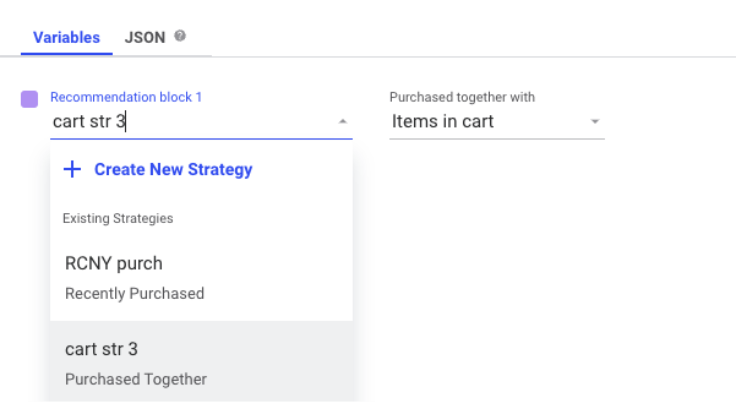The width and height of the screenshot is (736, 402).
Task: Click the Recently Purchased subtitle
Action: (x=135, y=294)
